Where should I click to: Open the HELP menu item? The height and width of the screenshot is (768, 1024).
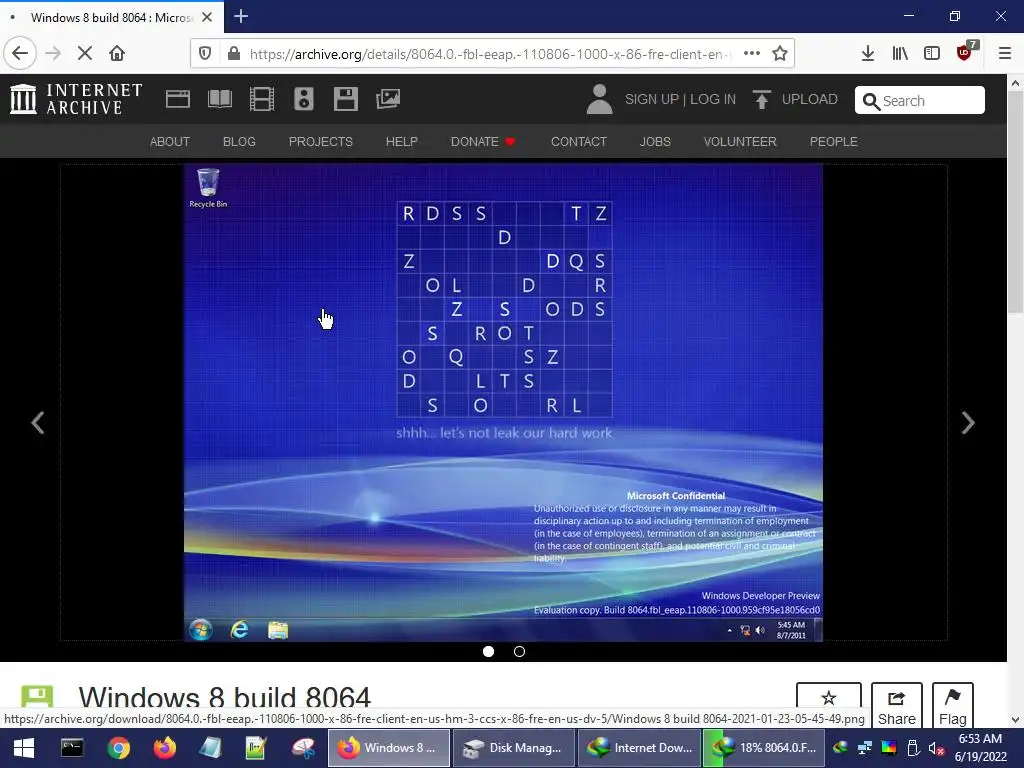pyautogui.click(x=402, y=142)
